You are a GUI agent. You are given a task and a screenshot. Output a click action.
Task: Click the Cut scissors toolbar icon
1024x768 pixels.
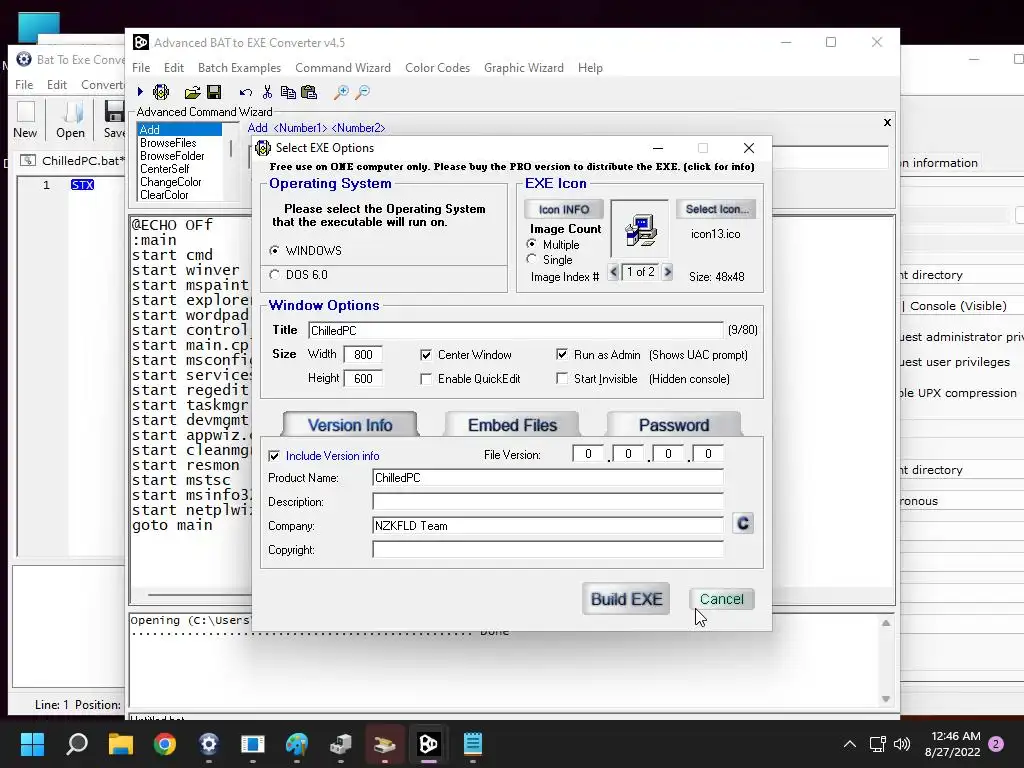coord(267,92)
